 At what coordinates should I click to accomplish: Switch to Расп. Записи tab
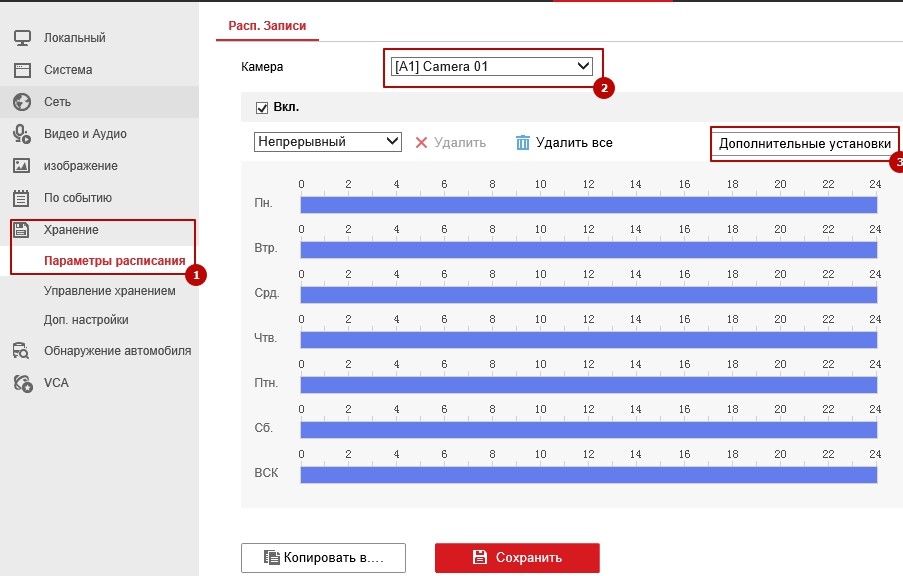click(x=267, y=25)
